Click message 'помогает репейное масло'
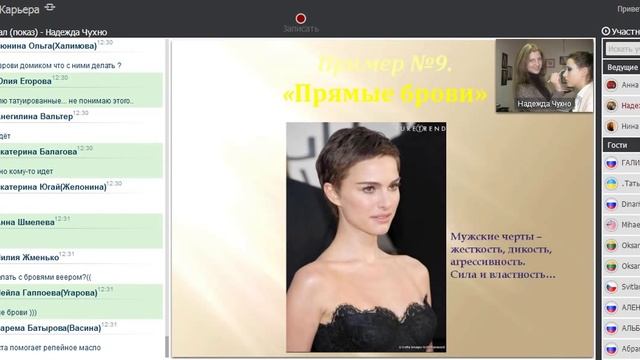Viewport: 640px width, 360px height. pos(50,348)
